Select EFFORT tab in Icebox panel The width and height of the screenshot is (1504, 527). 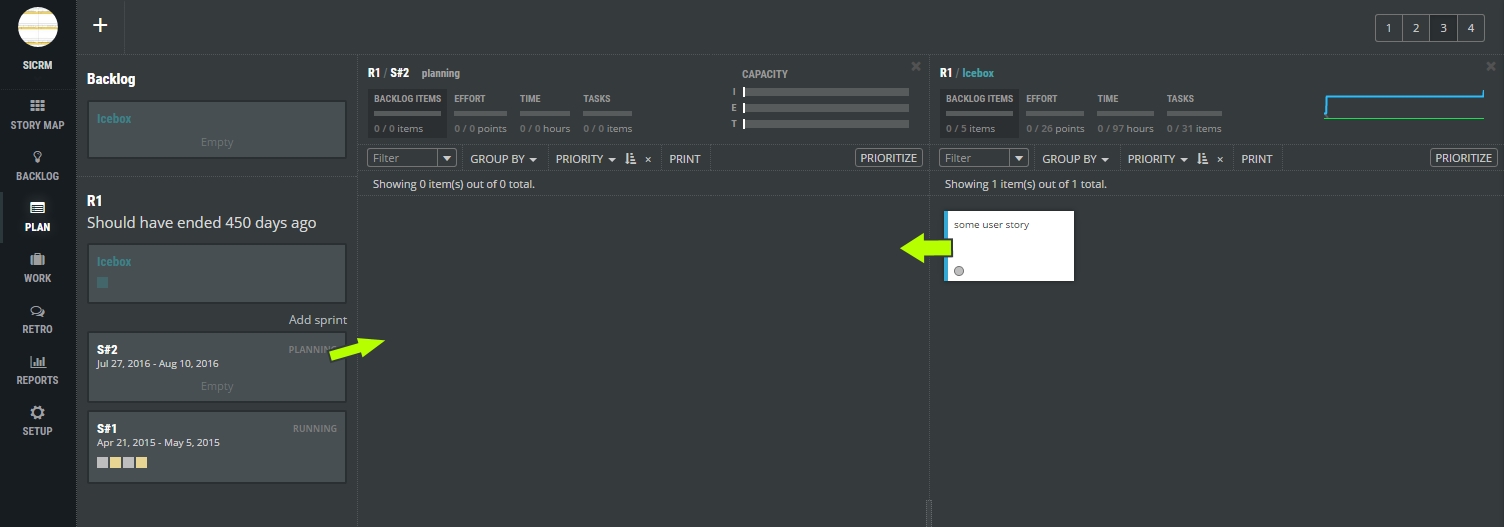[1055, 113]
